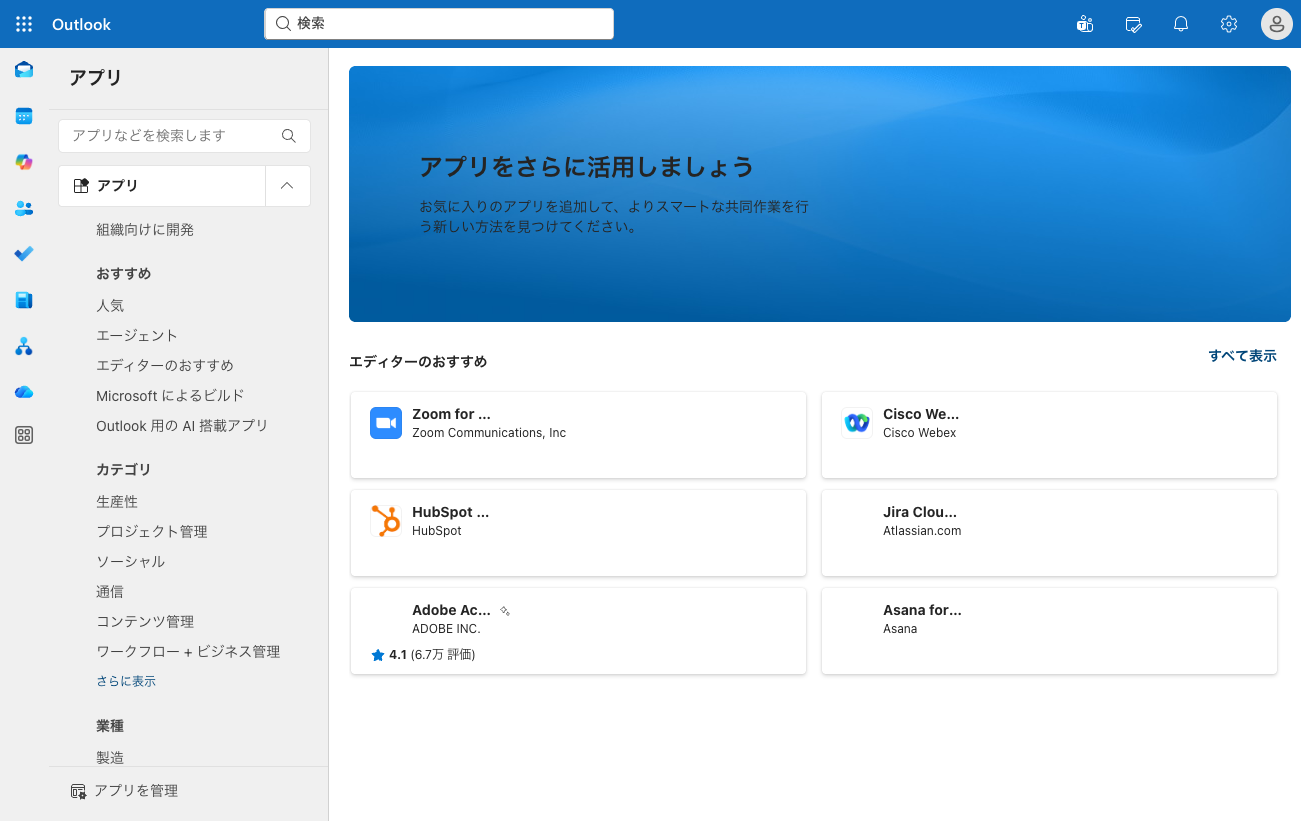Select エディターのおすすめ in the sidebar
Screen dimensions: 1301x821
pyautogui.click(x=165, y=365)
